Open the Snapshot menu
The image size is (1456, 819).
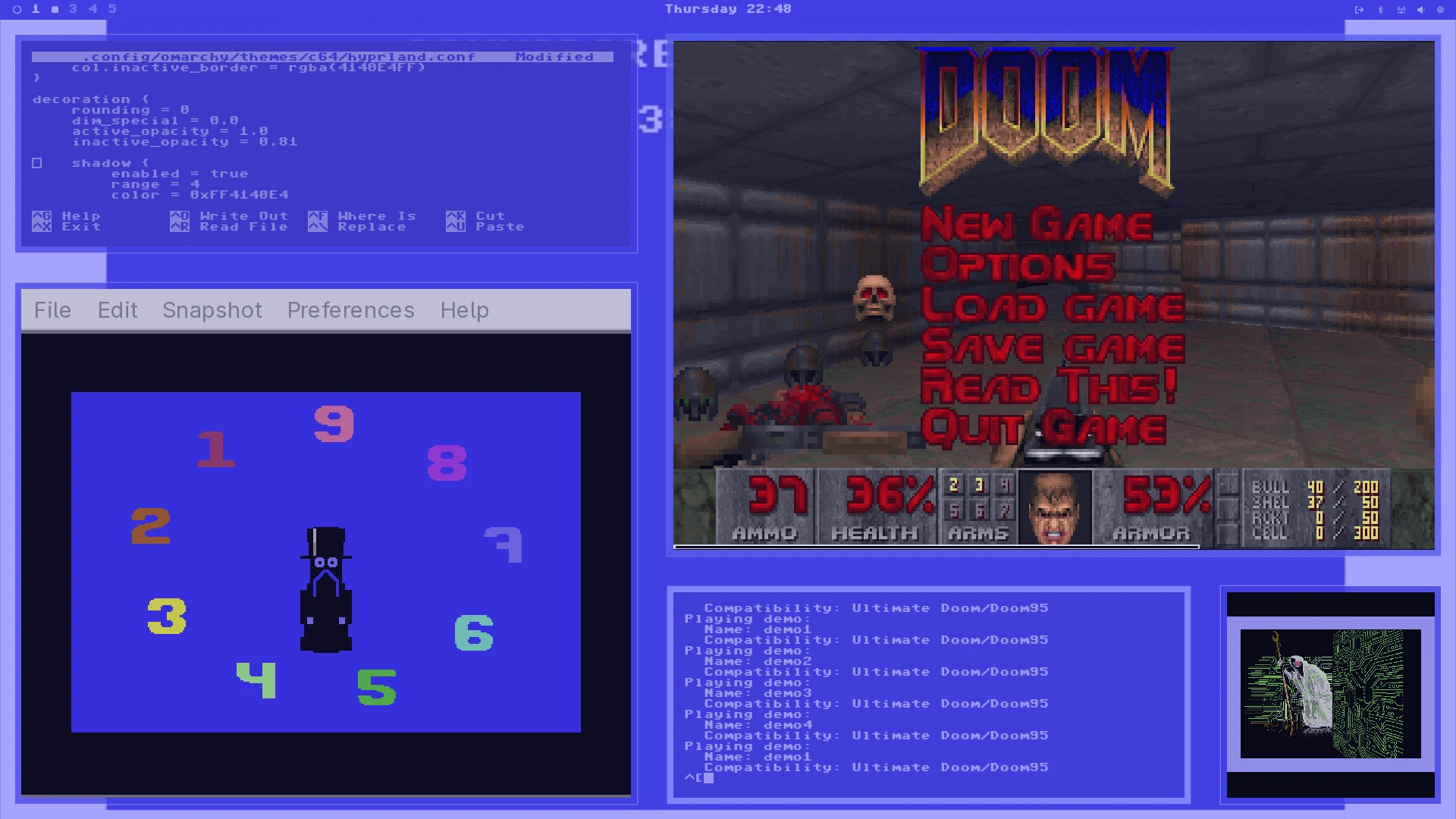(x=212, y=310)
